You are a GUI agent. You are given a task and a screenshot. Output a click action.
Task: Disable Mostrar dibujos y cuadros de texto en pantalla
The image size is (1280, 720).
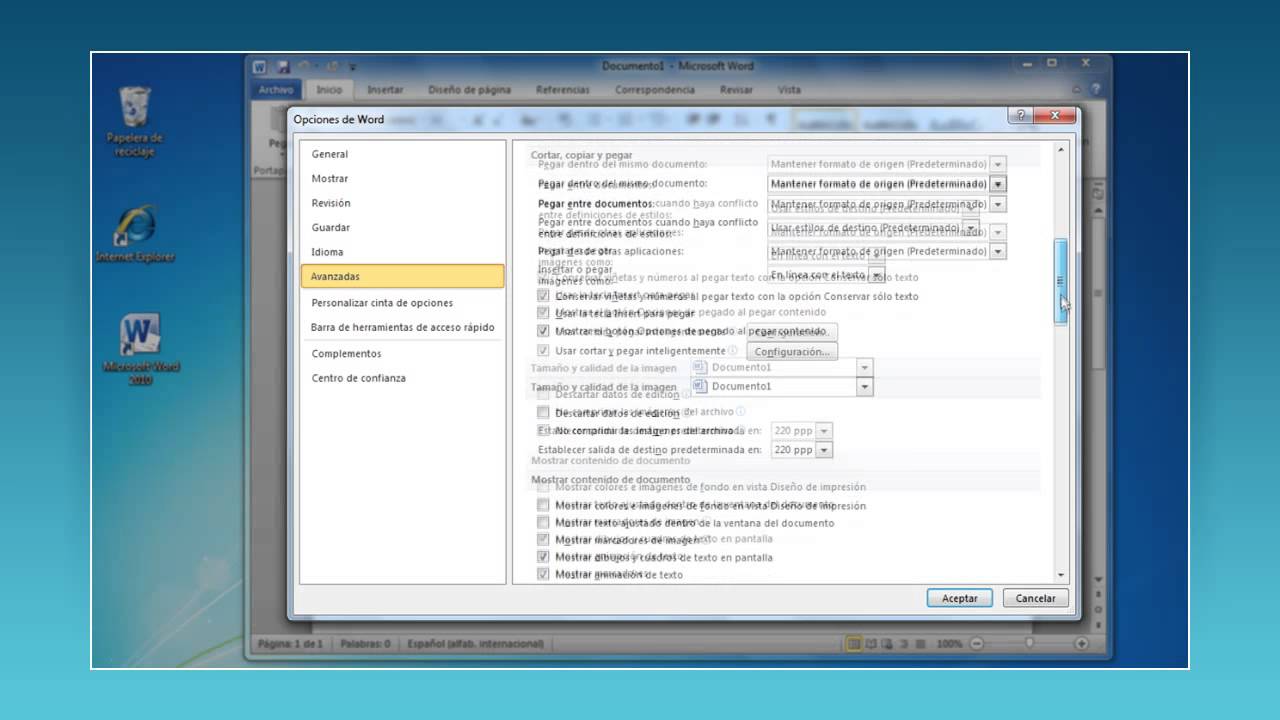point(543,557)
